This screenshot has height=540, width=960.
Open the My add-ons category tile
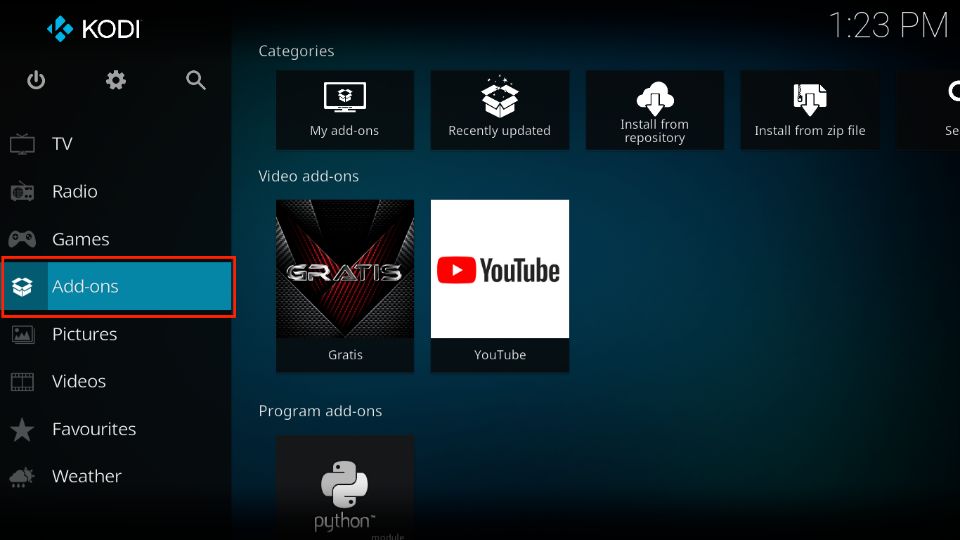pos(345,110)
